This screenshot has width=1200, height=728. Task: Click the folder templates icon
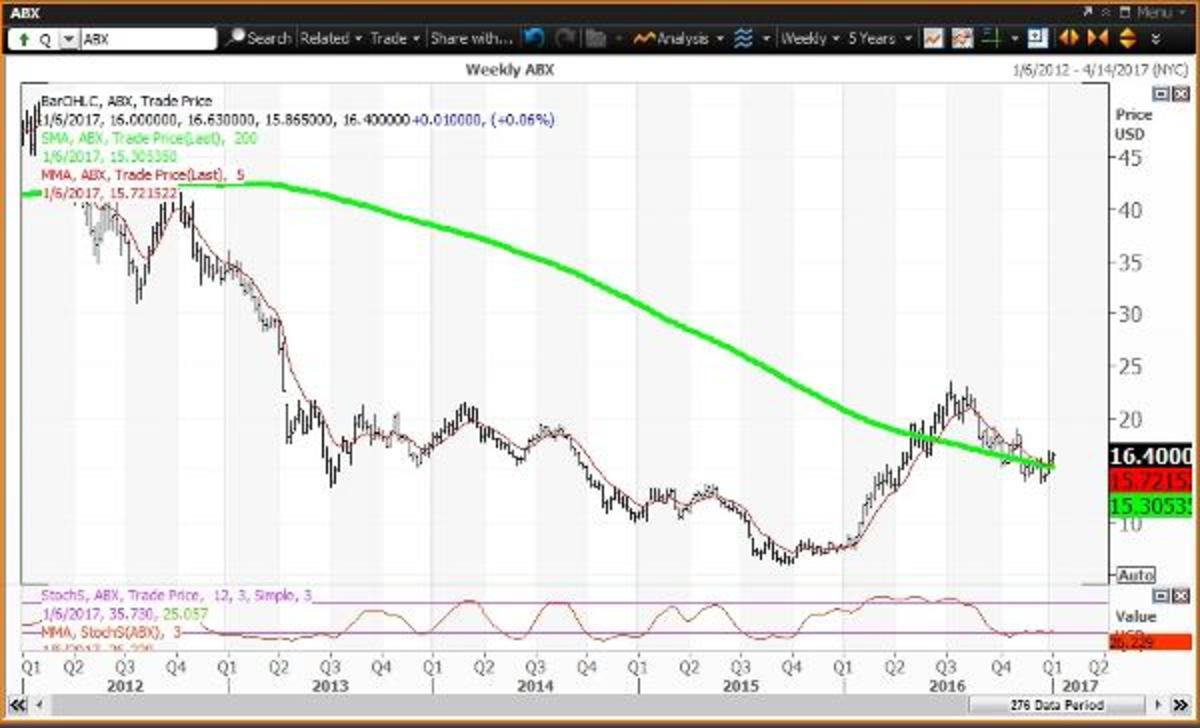point(597,39)
